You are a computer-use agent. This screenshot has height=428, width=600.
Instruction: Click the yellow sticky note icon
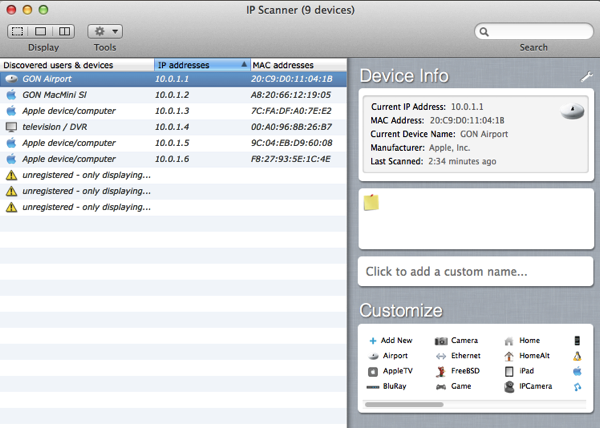click(371, 202)
